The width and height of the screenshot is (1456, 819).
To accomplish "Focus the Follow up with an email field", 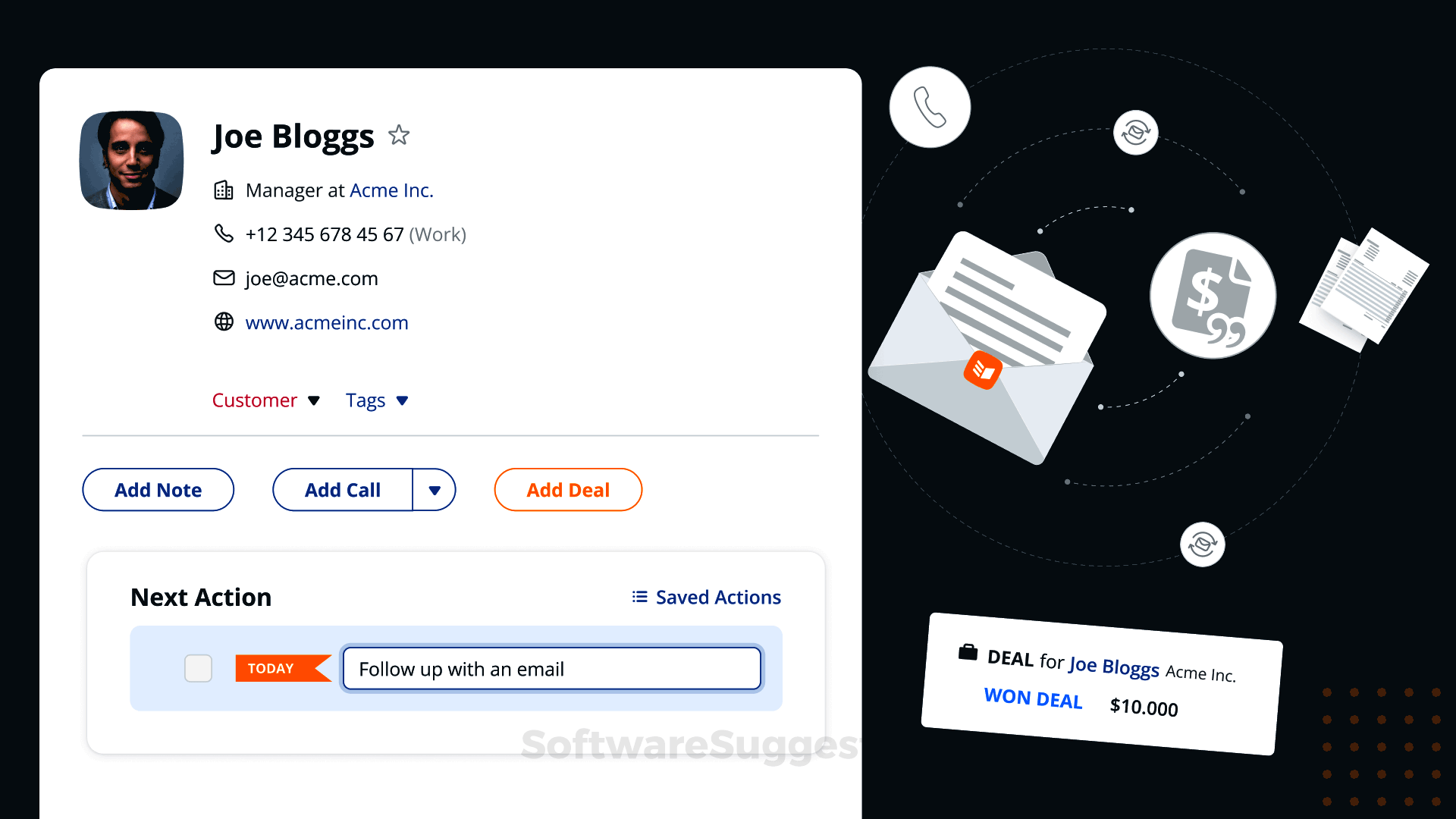I will click(x=551, y=669).
